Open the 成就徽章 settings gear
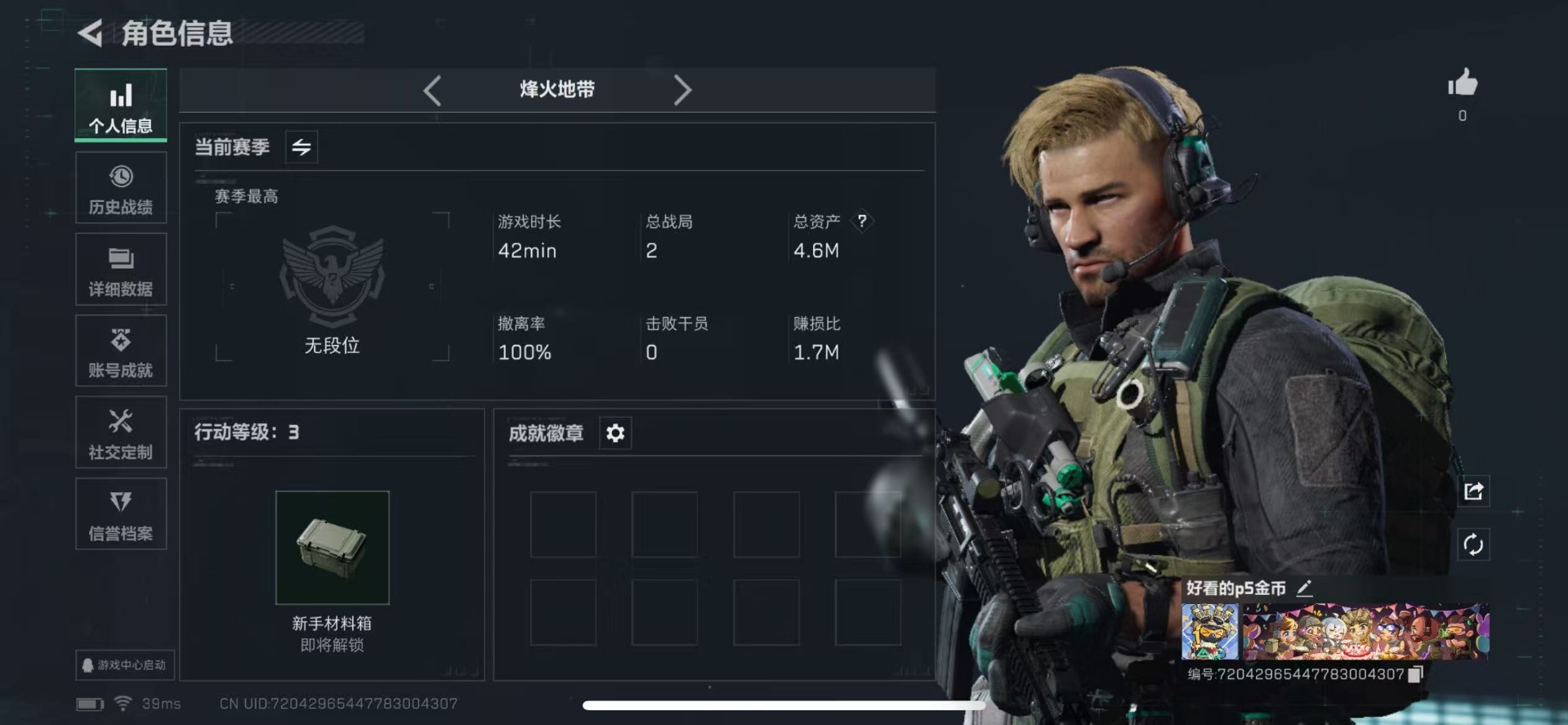 (x=615, y=433)
